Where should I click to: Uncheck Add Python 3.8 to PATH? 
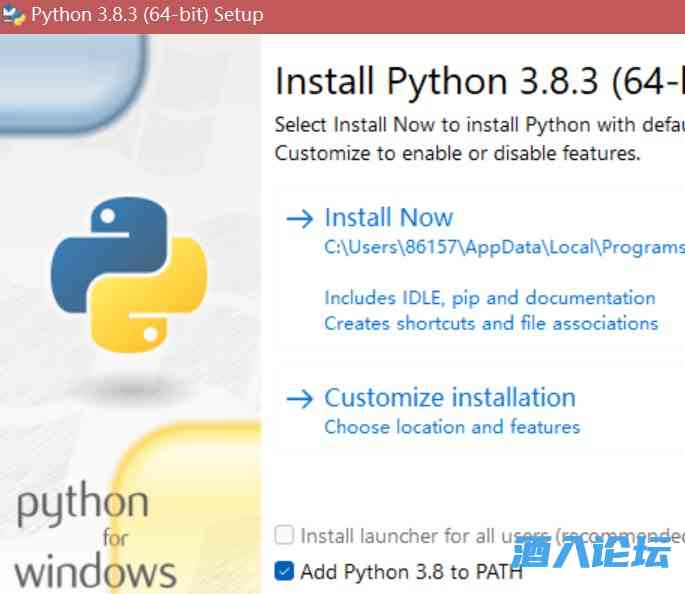point(284,571)
